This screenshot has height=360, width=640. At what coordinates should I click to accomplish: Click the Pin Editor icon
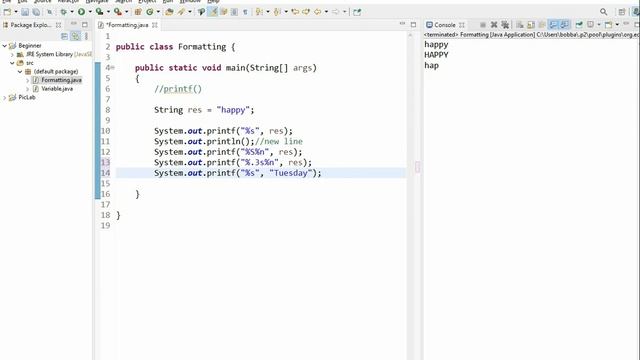click(357, 12)
